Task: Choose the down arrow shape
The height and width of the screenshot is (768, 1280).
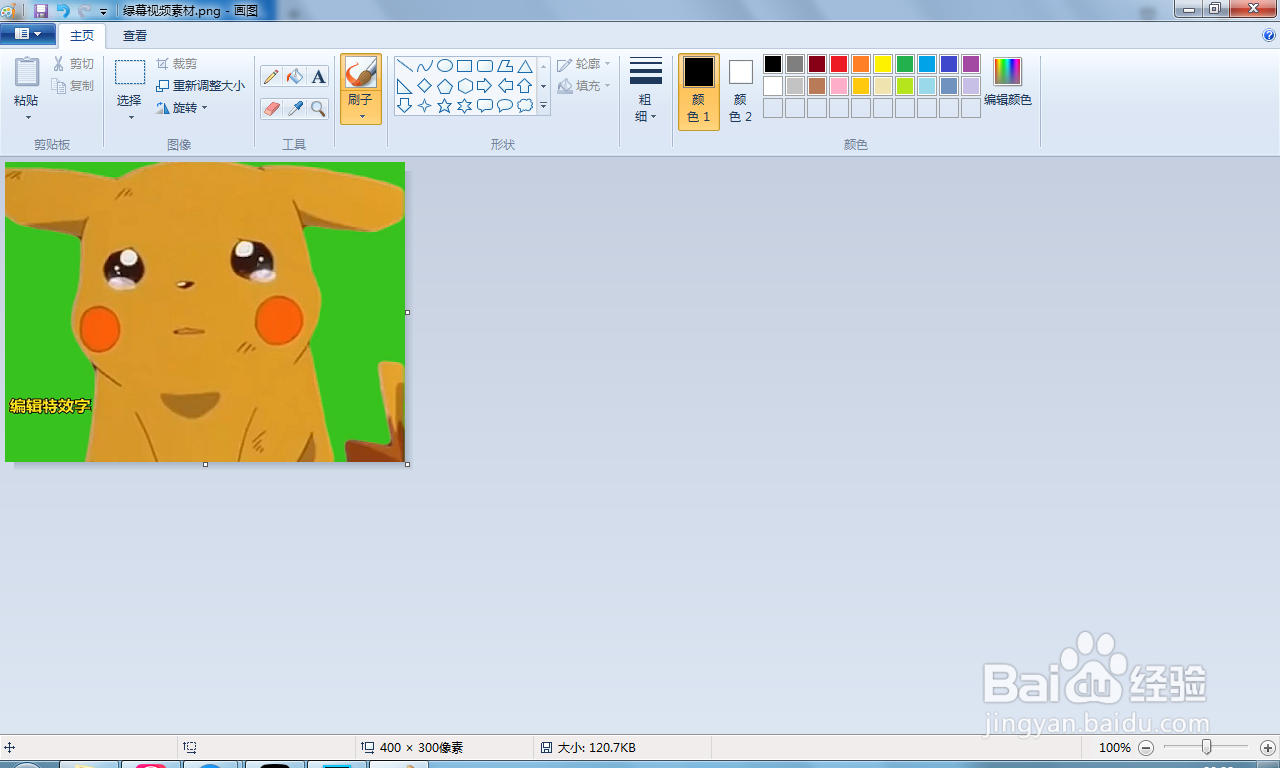Action: pyautogui.click(x=405, y=105)
